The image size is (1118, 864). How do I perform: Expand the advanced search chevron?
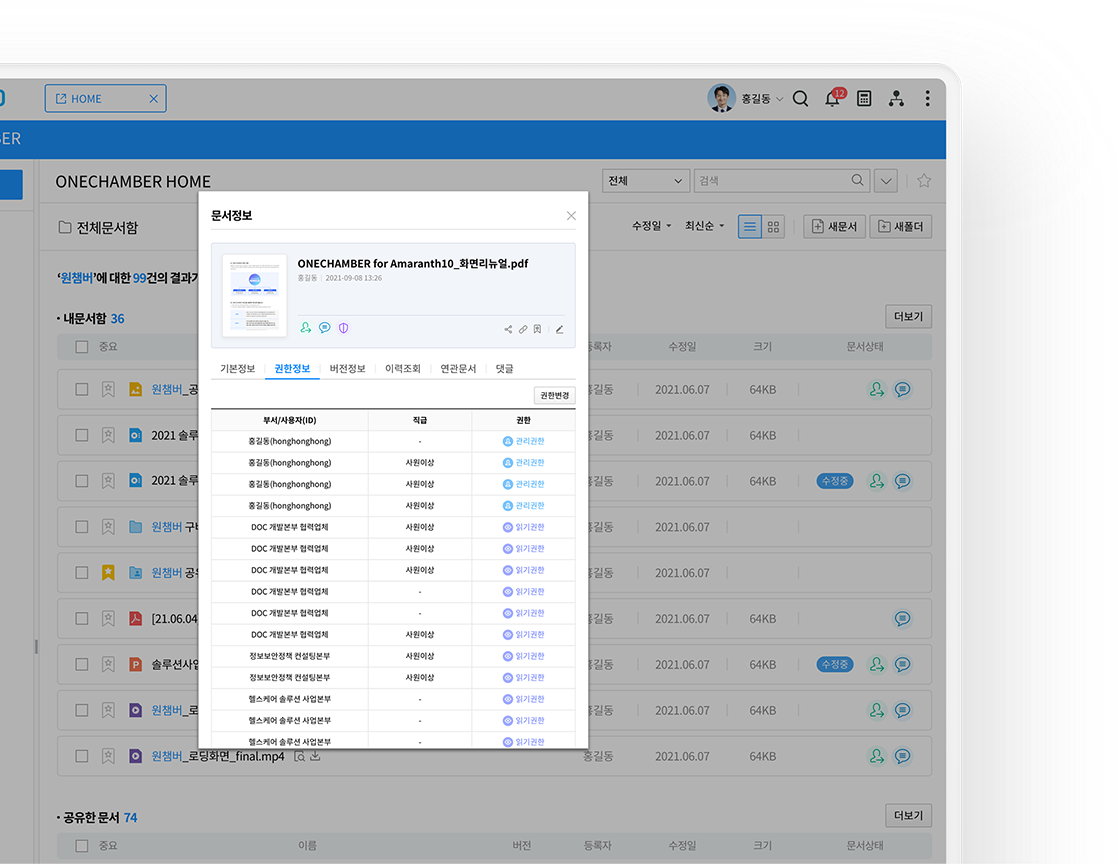pyautogui.click(x=886, y=180)
